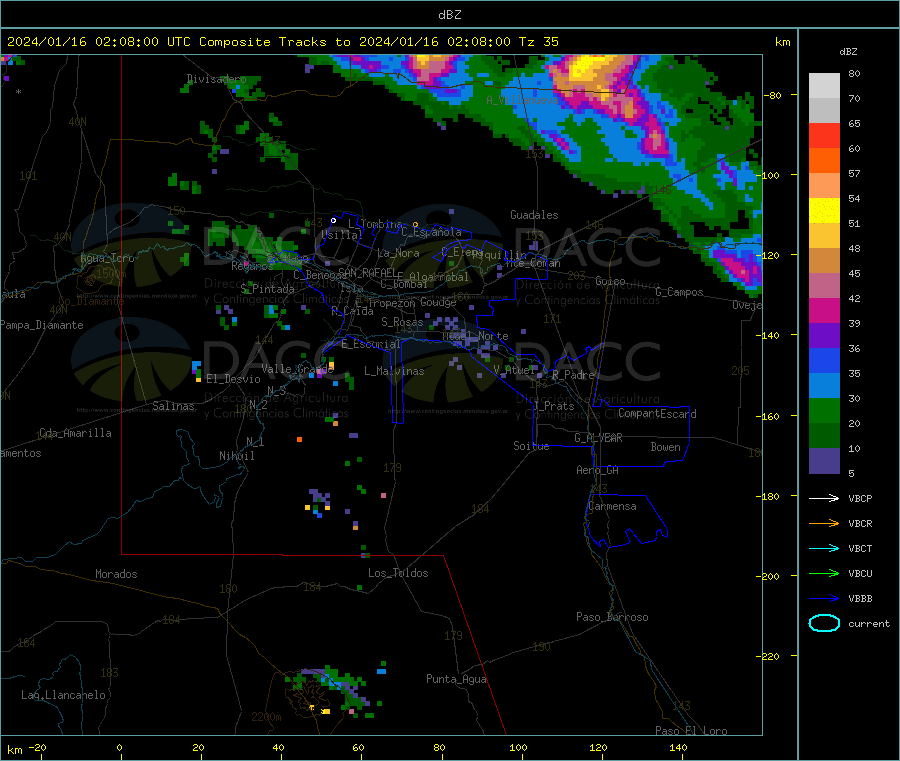Click the C_Campos location label

coord(680,292)
